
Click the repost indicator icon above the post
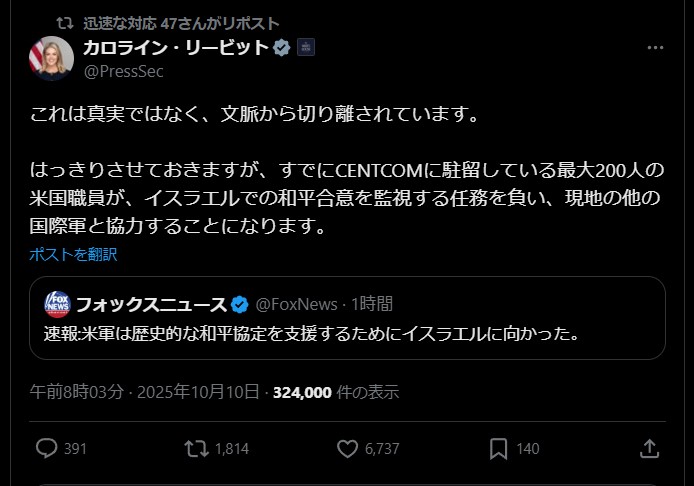click(x=65, y=22)
